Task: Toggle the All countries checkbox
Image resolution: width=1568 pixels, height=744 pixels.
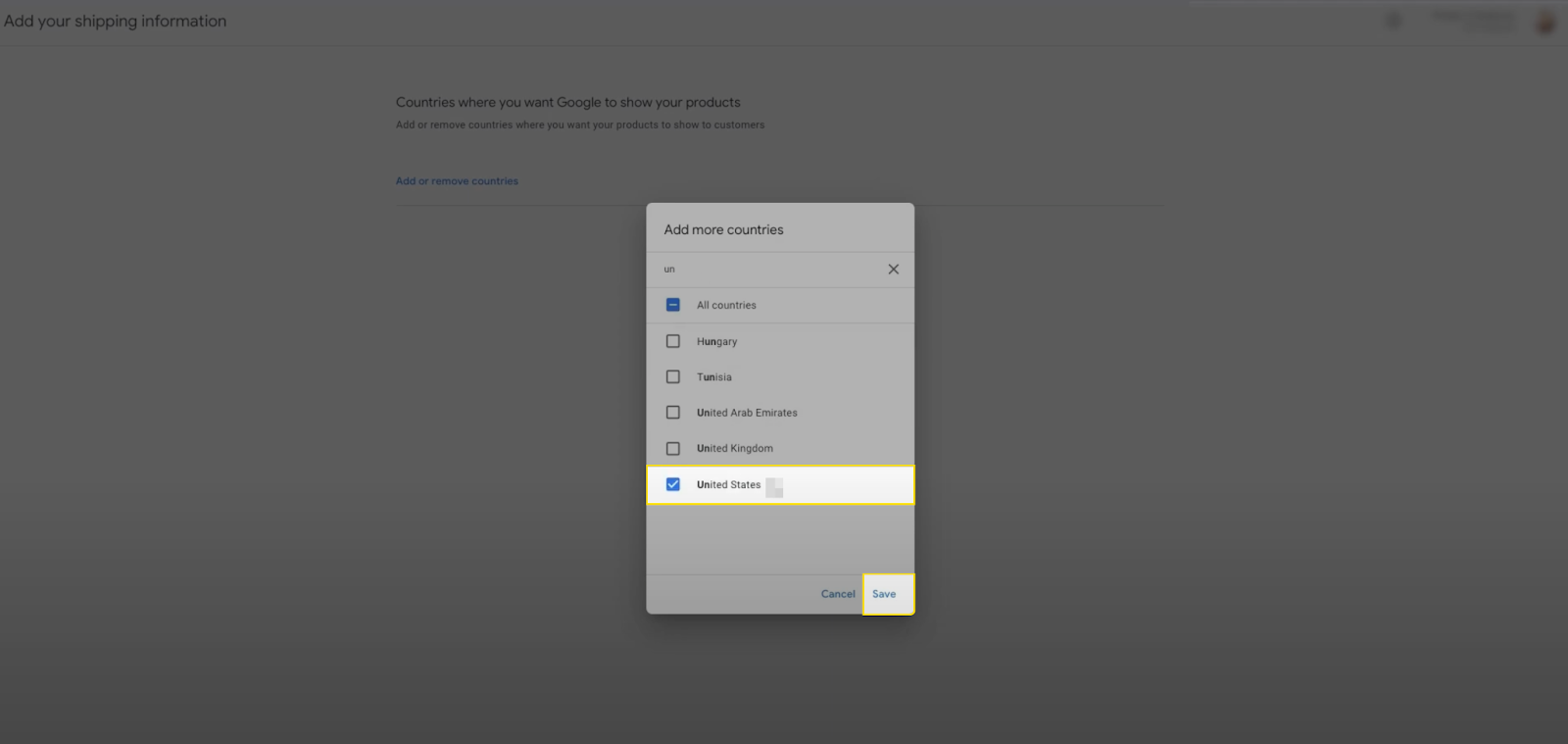Action: (673, 305)
